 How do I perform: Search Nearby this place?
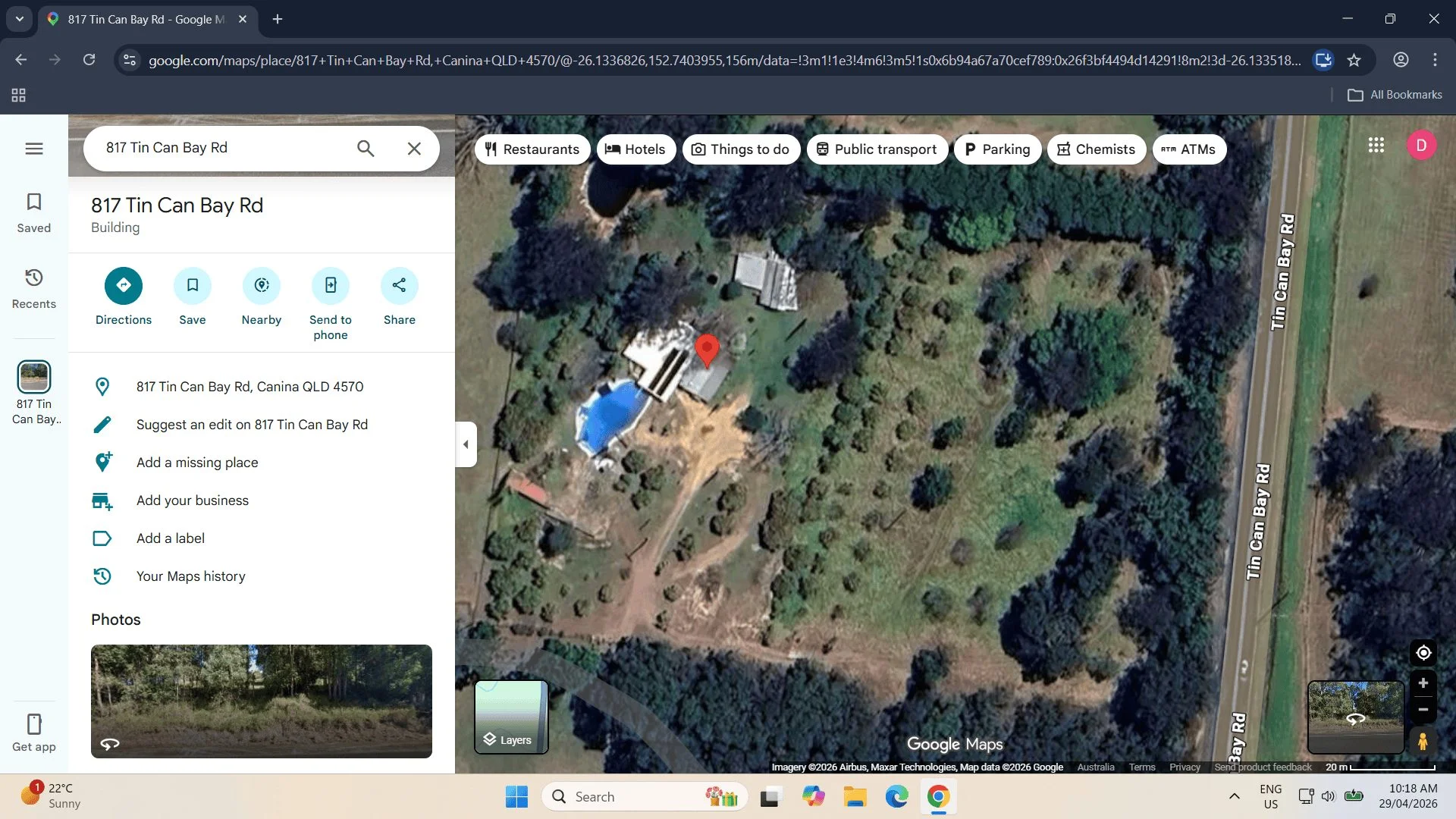(x=262, y=297)
